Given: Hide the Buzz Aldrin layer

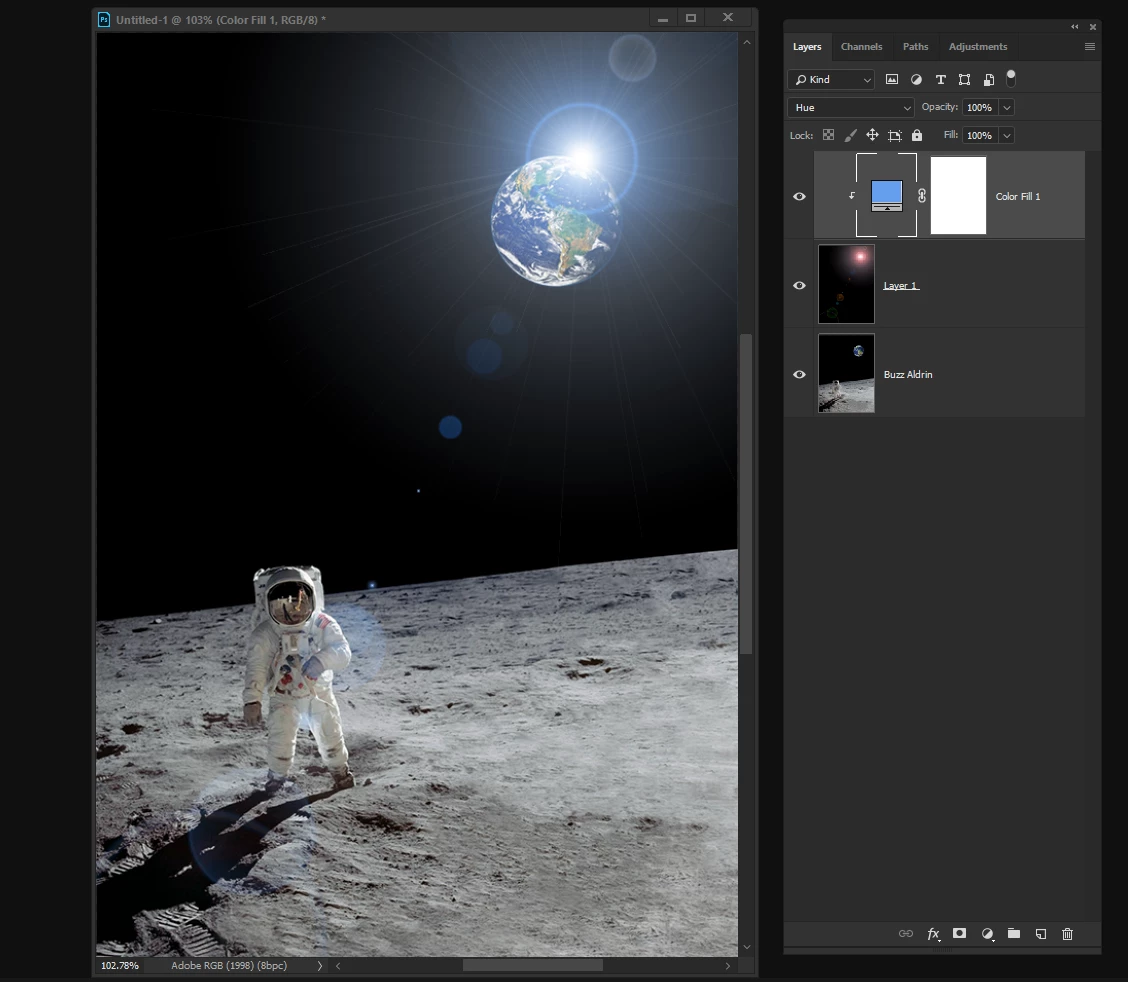Looking at the screenshot, I should click(x=799, y=375).
